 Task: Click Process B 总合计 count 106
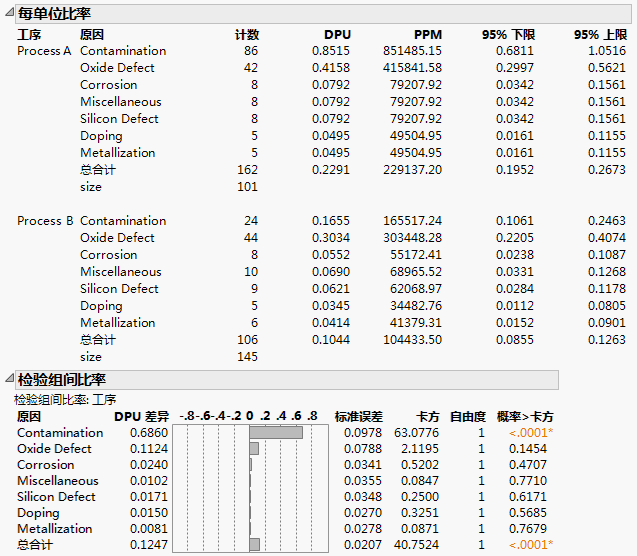pyautogui.click(x=247, y=340)
